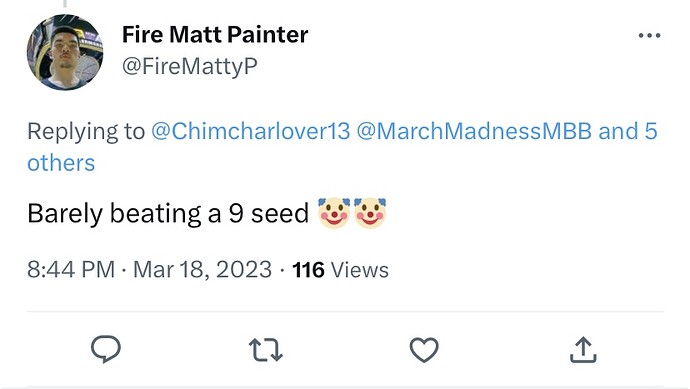The height and width of the screenshot is (389, 690).
Task: Select the 'Views' label next to 116
Action: click(360, 270)
